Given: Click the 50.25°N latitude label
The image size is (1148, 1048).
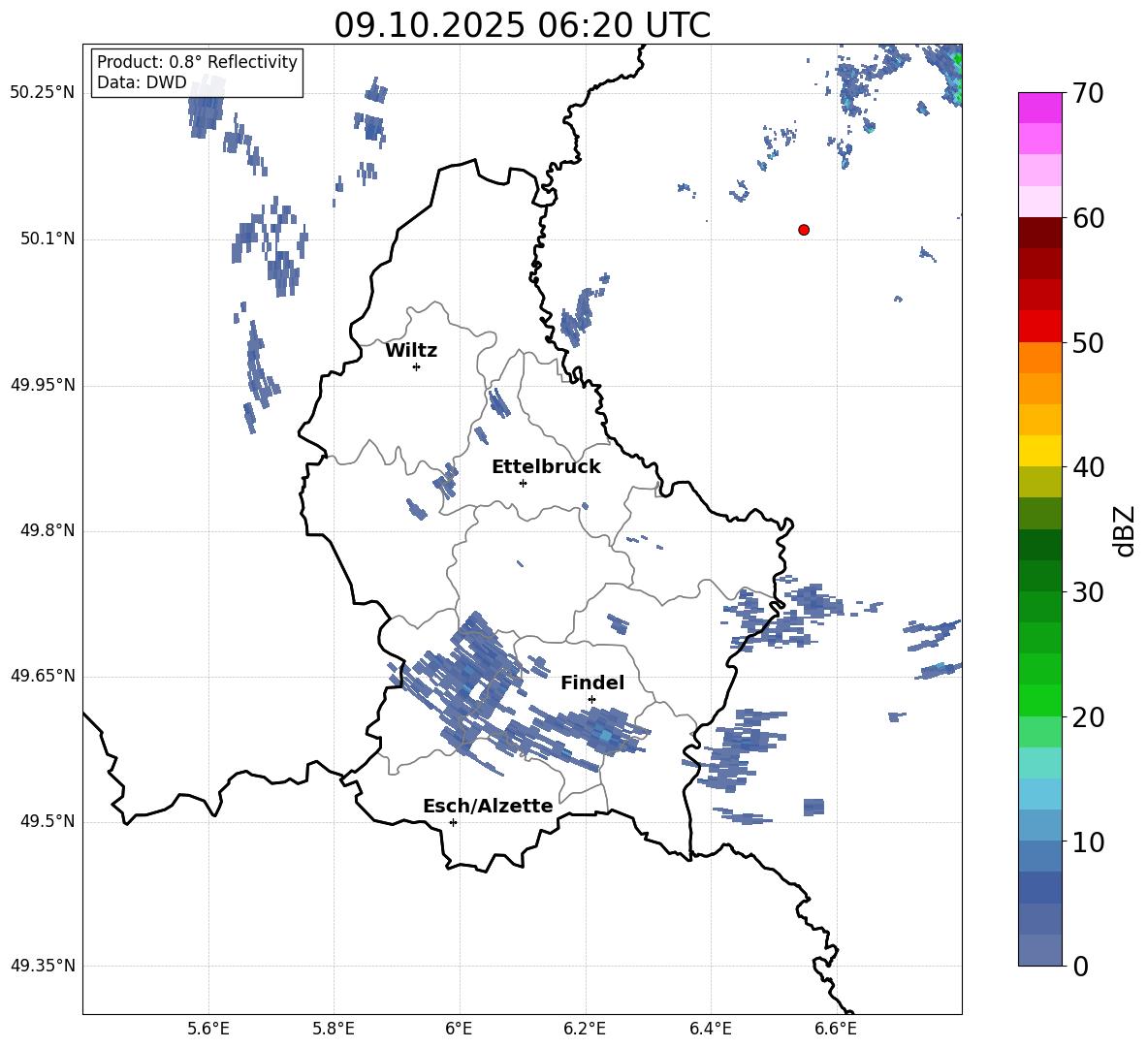Looking at the screenshot, I should [43, 93].
